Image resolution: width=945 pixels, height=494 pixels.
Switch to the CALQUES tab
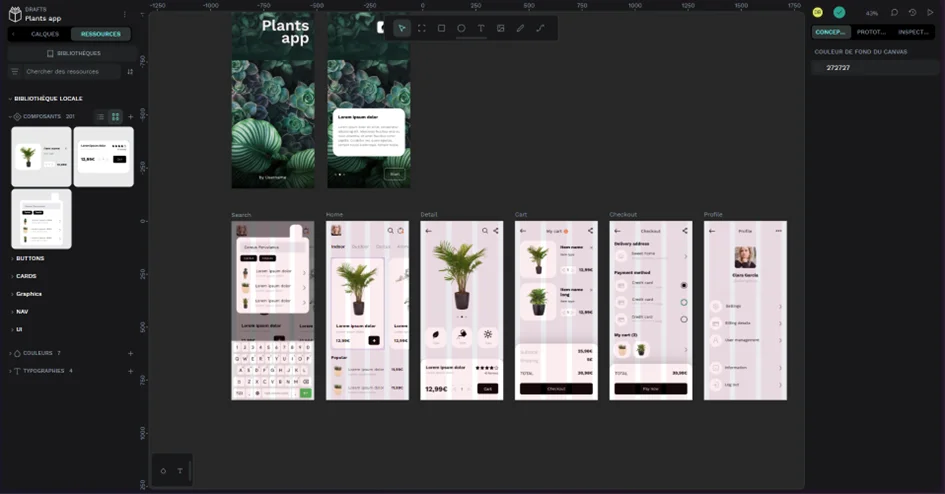[45, 34]
